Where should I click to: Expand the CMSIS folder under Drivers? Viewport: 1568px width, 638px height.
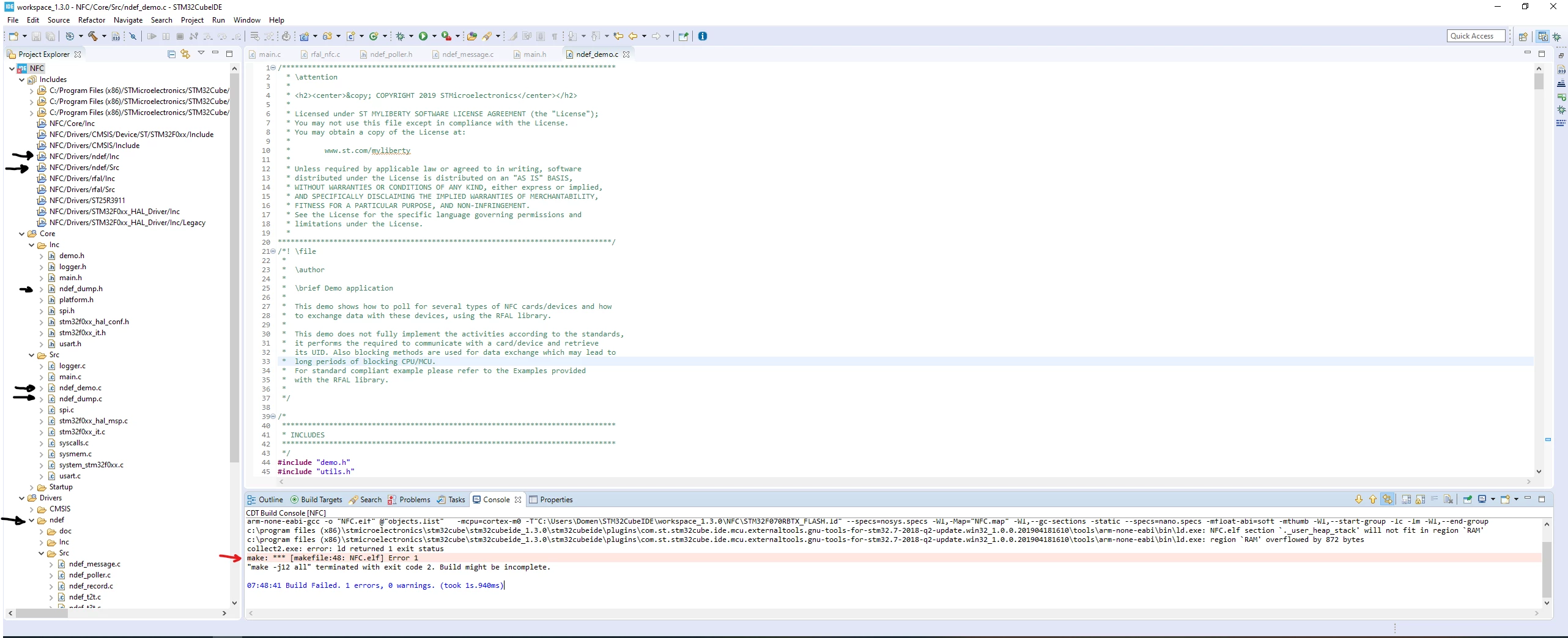32,510
